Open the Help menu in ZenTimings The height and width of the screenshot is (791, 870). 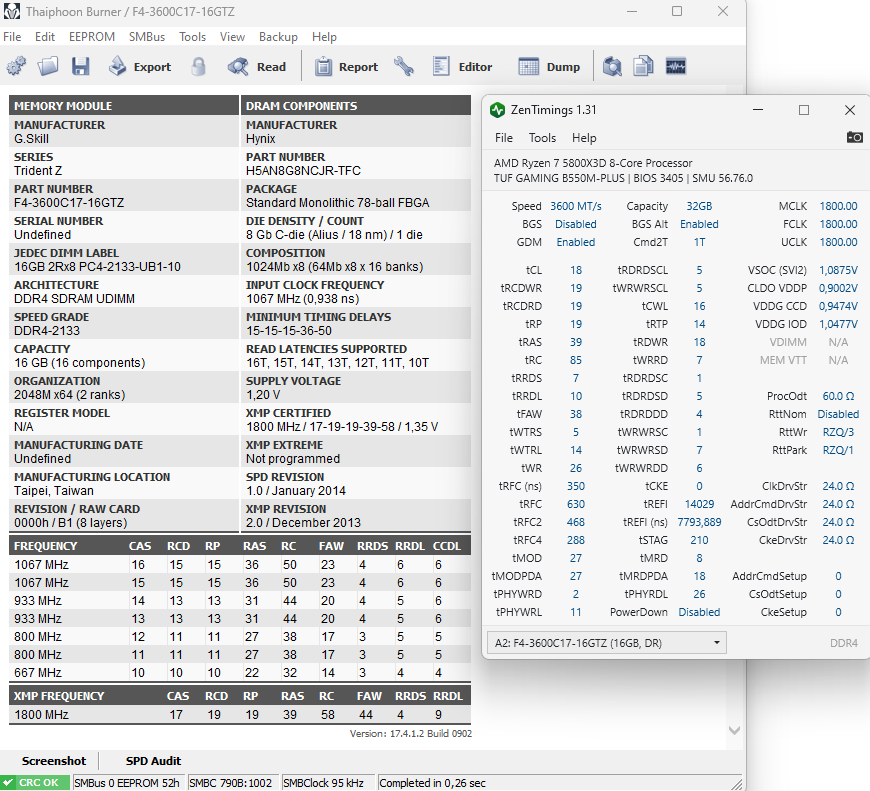[x=584, y=138]
